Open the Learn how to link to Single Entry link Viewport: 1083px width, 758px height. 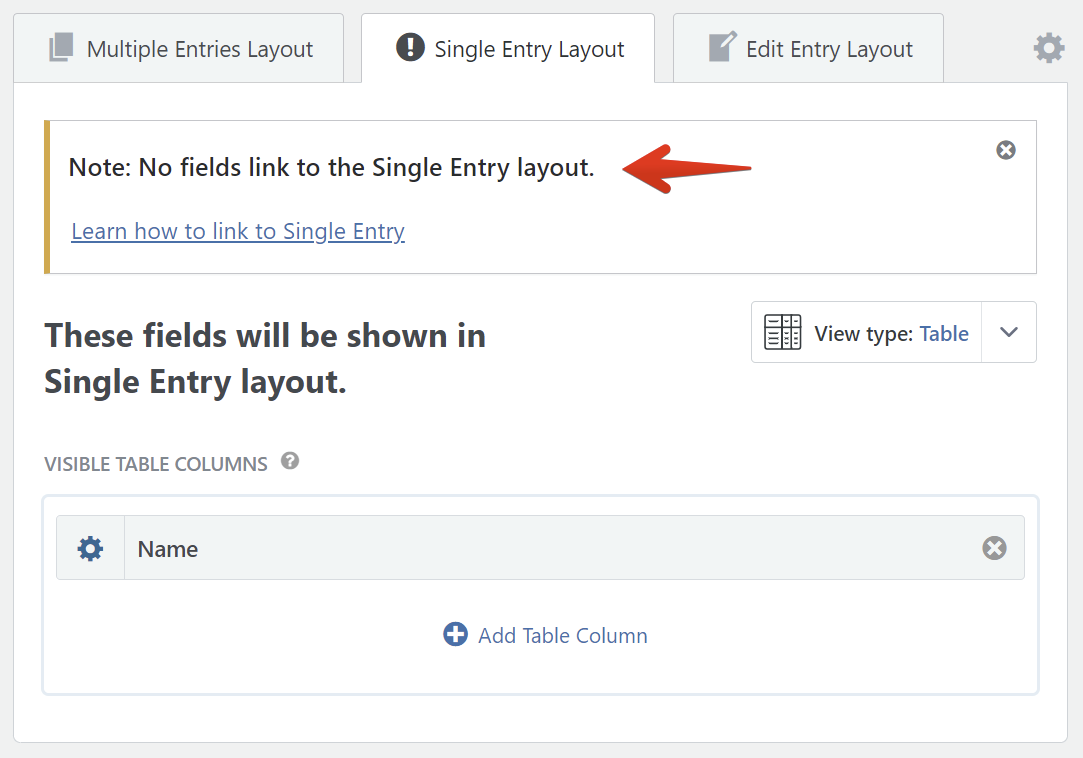point(238,232)
